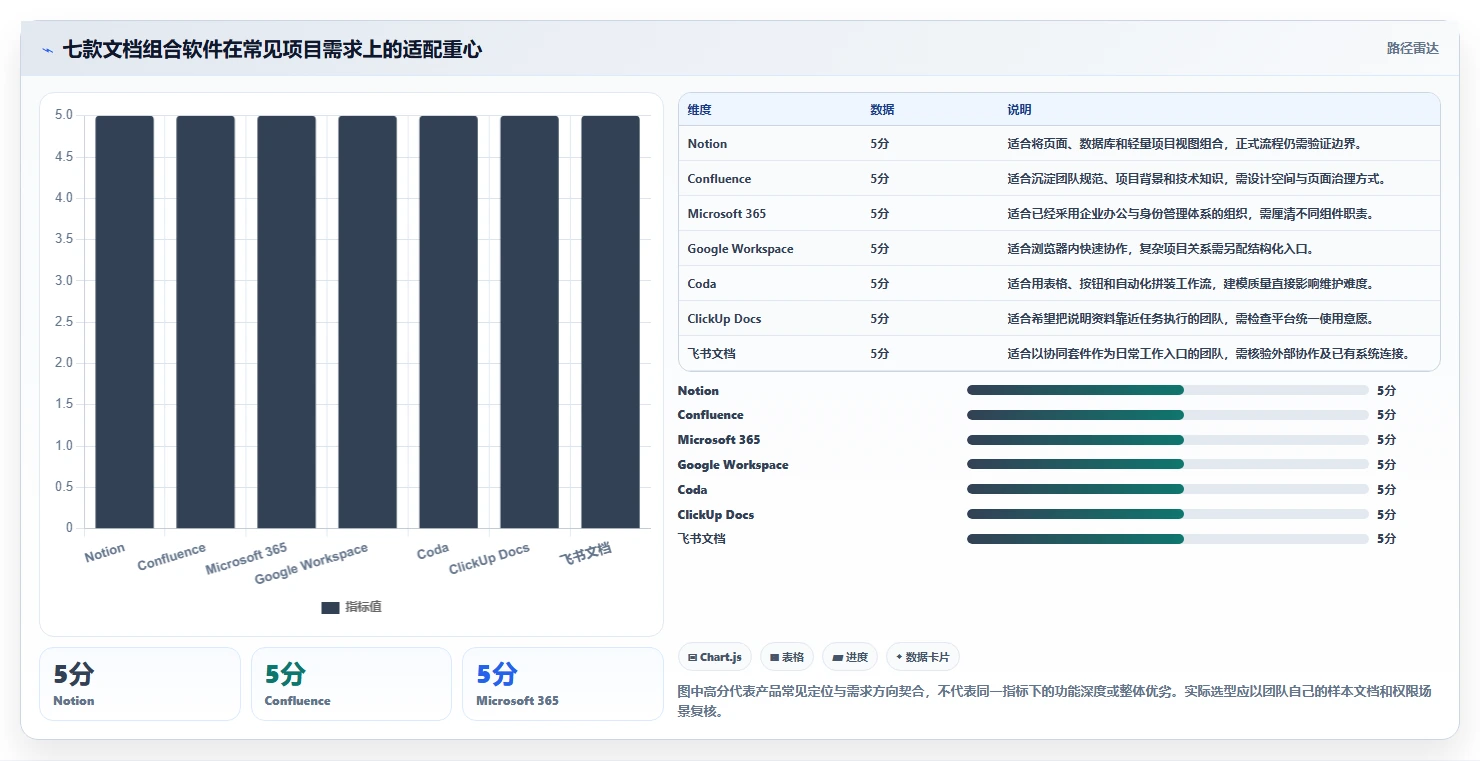Open the Confluence 5分 data card
This screenshot has height=761, width=1480.
(x=351, y=684)
